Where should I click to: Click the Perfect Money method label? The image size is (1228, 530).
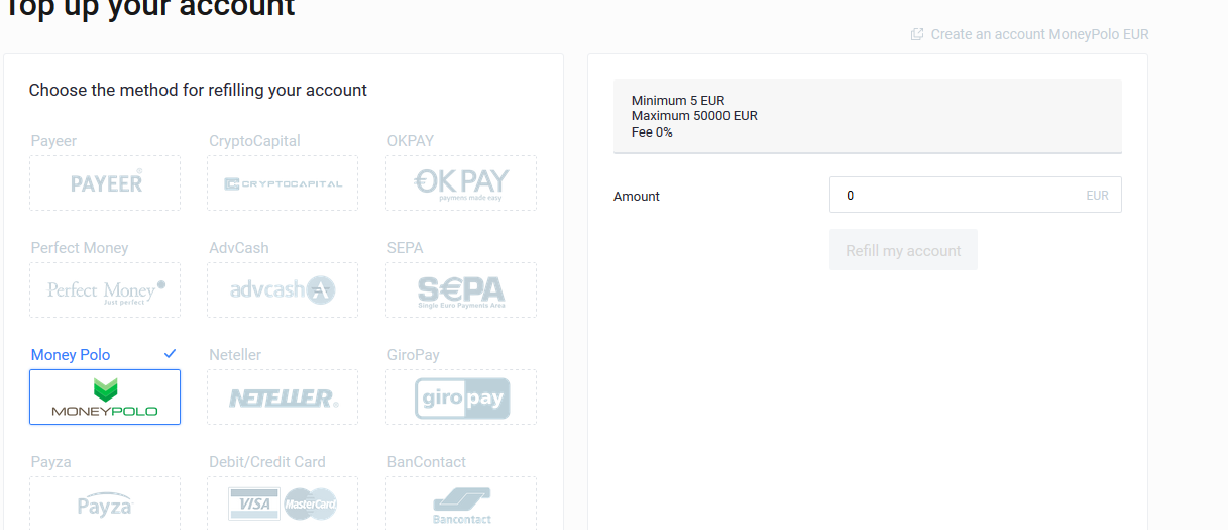coord(79,248)
